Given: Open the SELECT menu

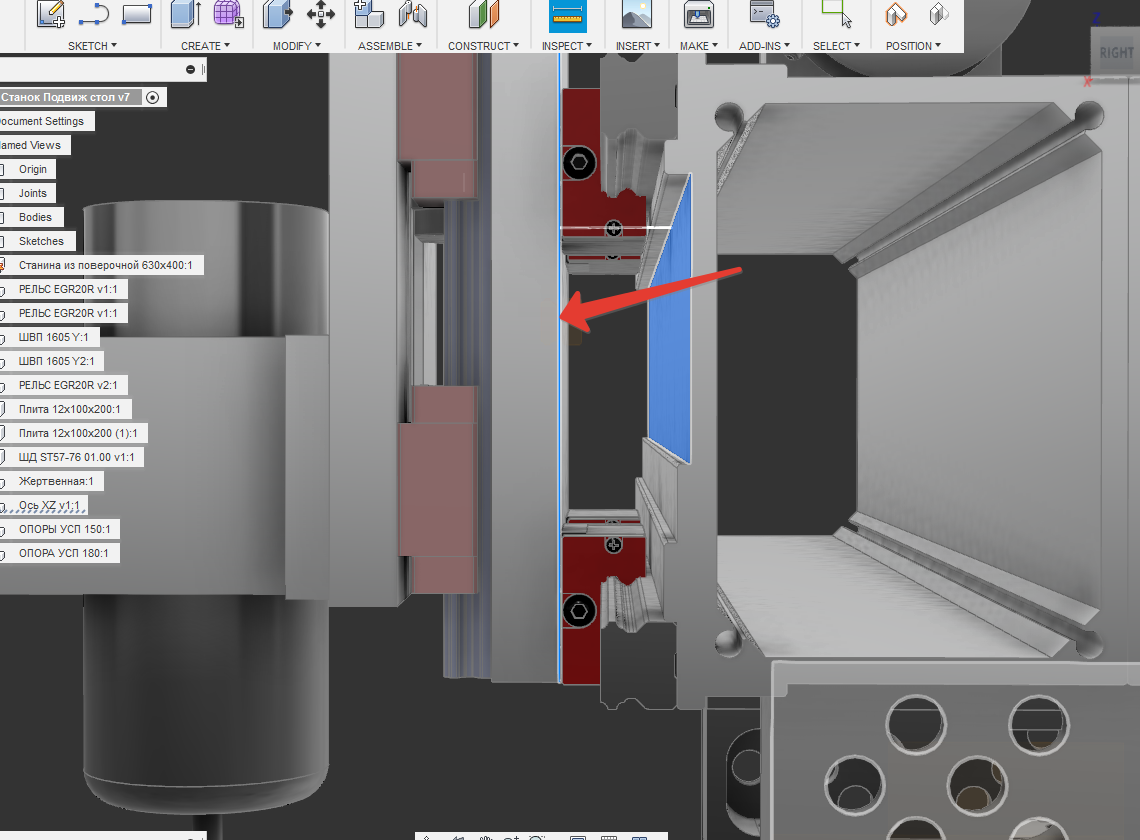Looking at the screenshot, I should click(x=836, y=46).
